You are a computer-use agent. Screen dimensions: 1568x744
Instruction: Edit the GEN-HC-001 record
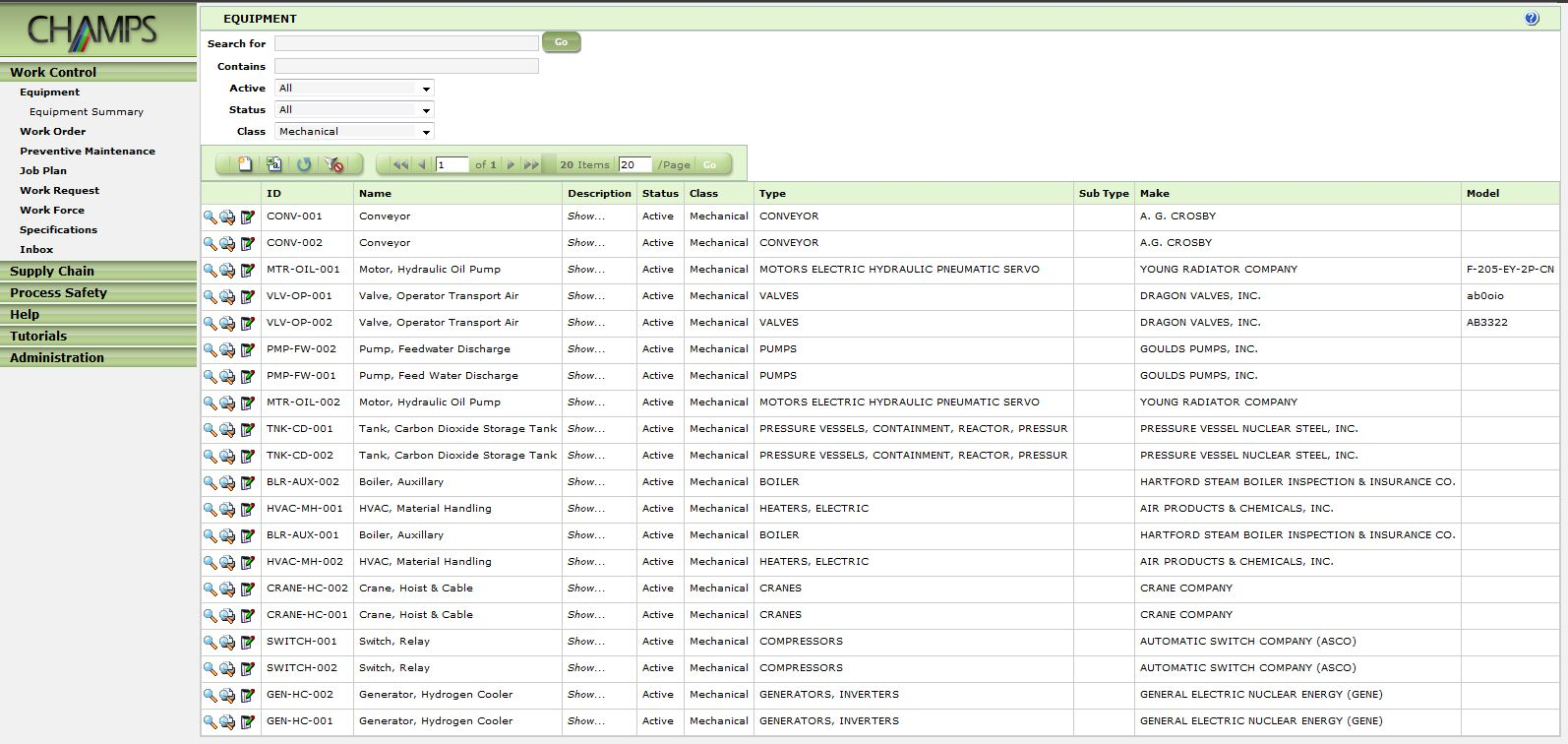point(247,721)
